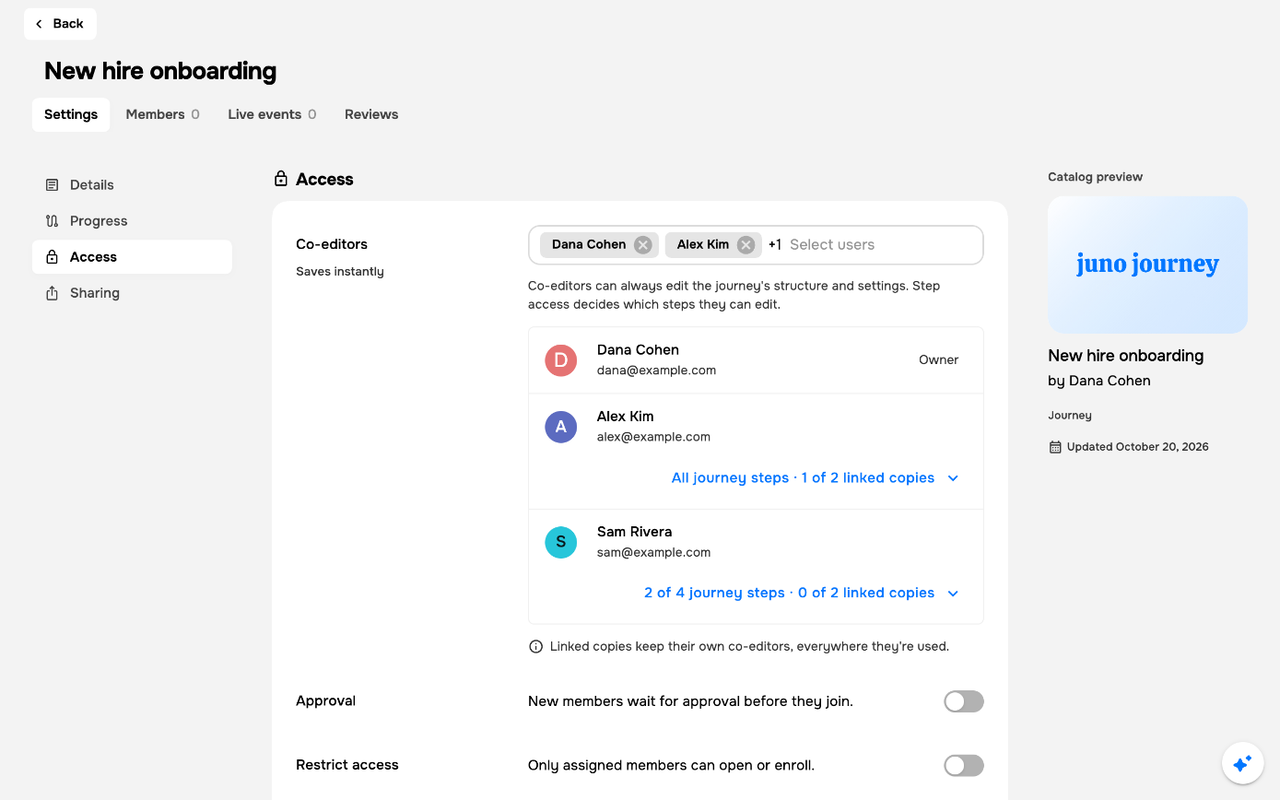This screenshot has width=1280, height=800.
Task: Enable the Approval toggle
Action: (964, 702)
